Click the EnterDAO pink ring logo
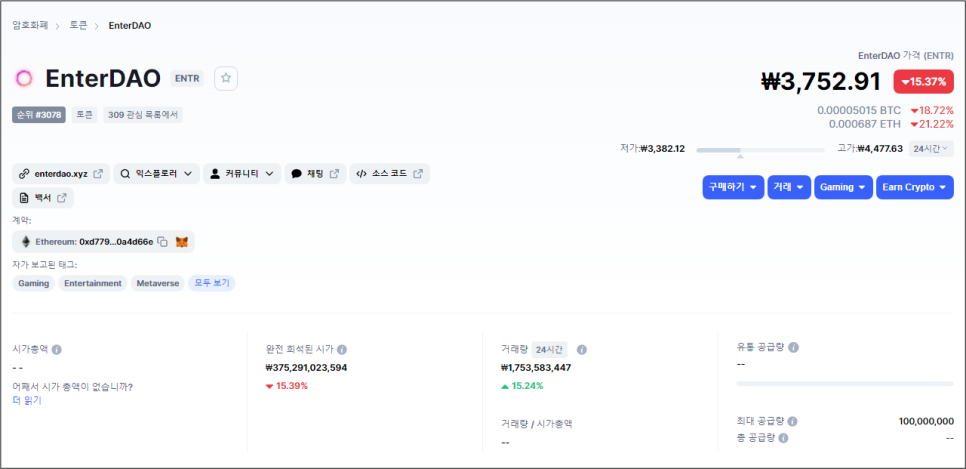 [x=24, y=78]
